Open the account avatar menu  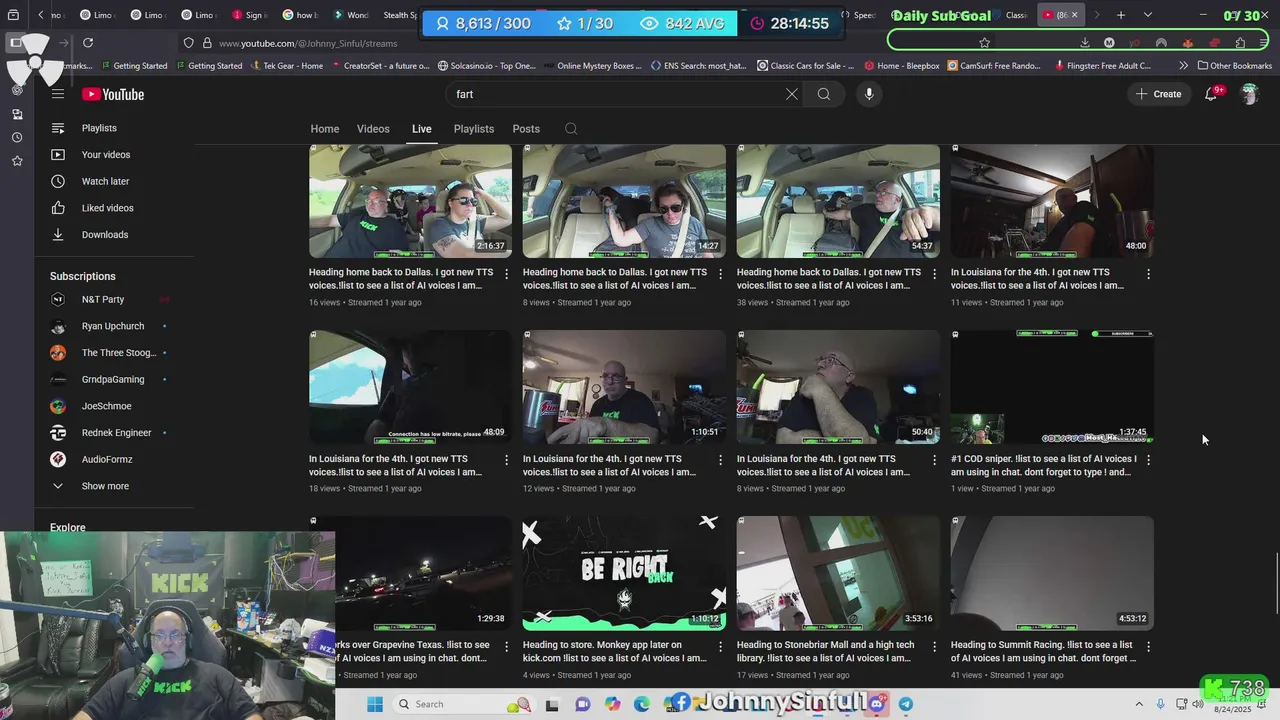click(x=1250, y=94)
